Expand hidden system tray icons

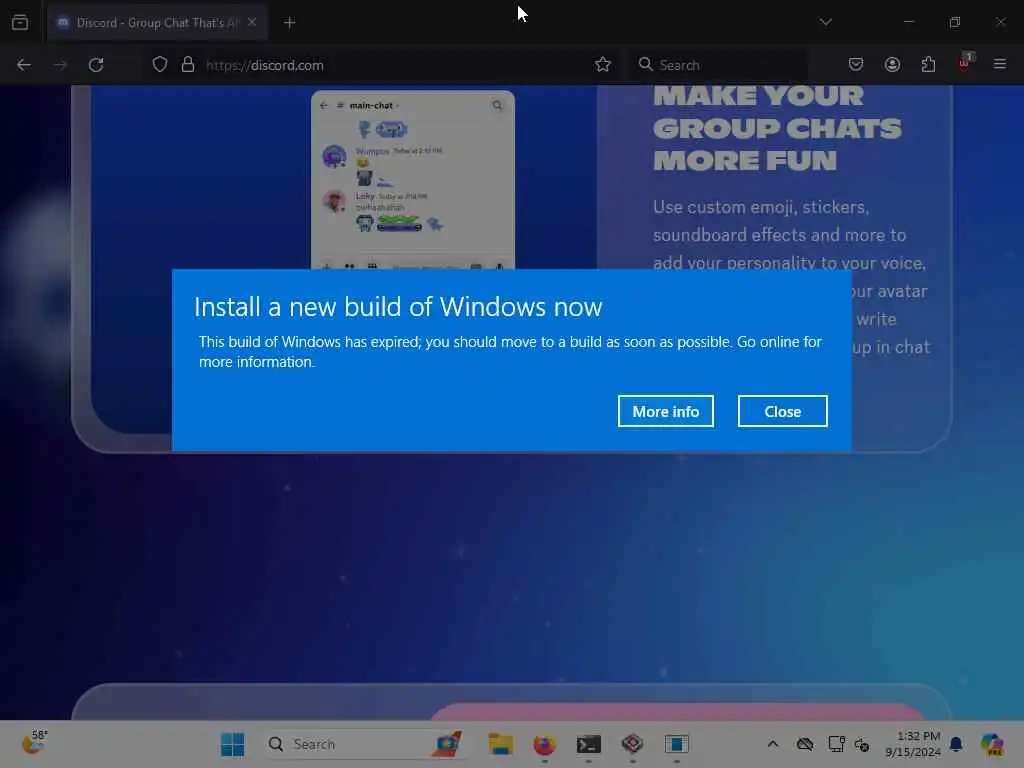(x=773, y=744)
